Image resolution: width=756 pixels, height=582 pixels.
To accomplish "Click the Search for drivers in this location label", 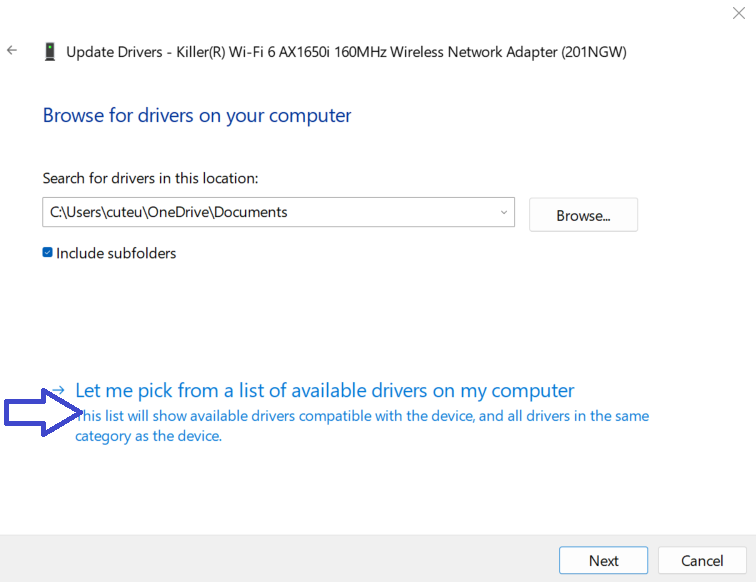I will pos(150,178).
